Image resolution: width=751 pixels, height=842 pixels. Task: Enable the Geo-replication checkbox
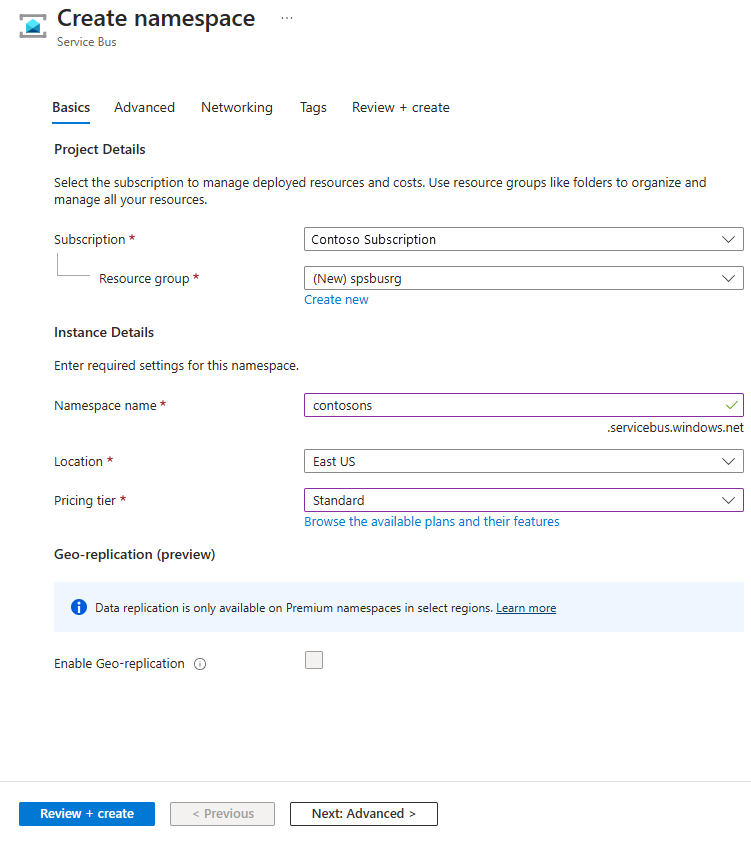pyautogui.click(x=314, y=660)
